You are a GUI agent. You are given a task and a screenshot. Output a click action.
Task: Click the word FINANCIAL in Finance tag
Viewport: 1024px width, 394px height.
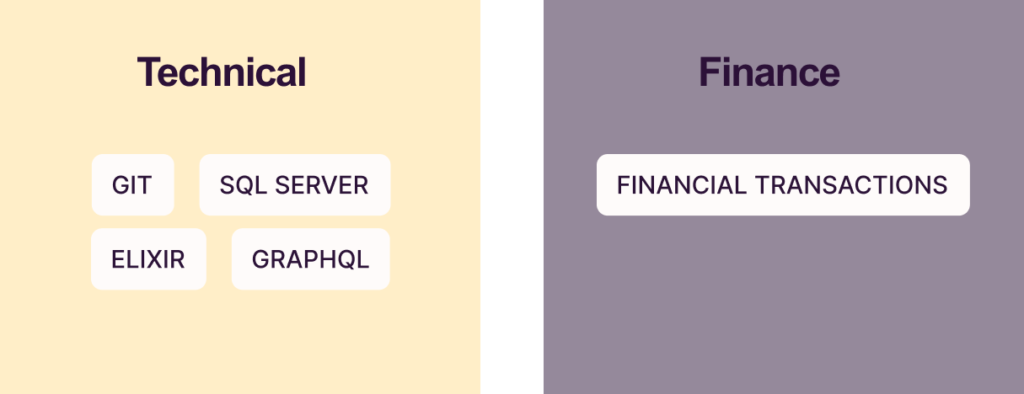681,186
